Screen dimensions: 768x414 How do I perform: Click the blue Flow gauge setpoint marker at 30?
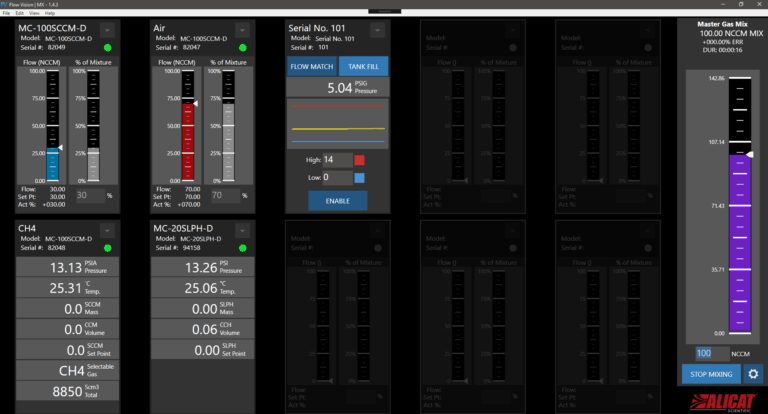(61, 147)
